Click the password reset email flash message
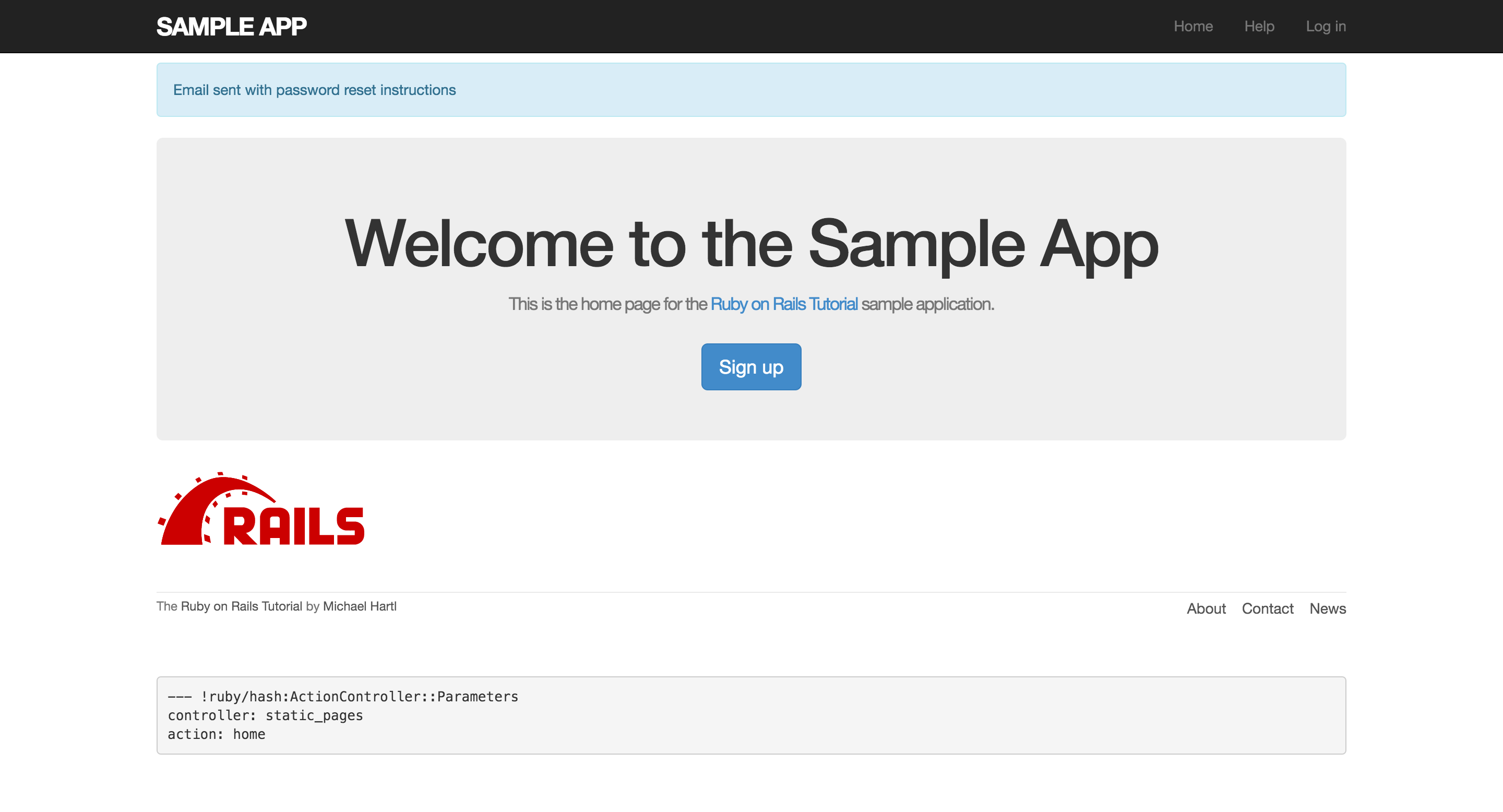Image resolution: width=1503 pixels, height=812 pixels. 314,90
